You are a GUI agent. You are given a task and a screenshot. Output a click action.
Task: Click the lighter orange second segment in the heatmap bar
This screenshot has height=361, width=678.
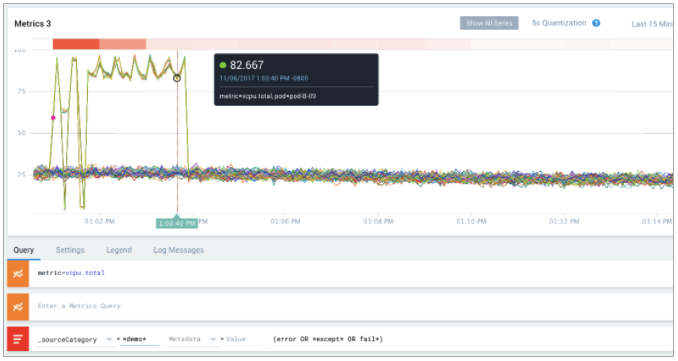123,44
